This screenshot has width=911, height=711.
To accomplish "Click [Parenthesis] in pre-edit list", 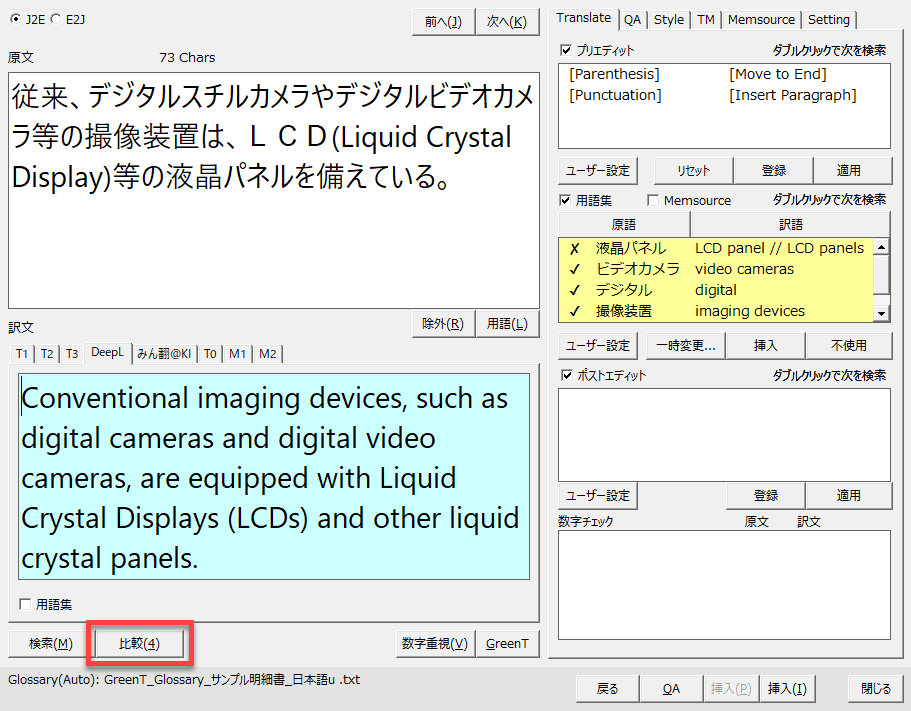I will coord(614,74).
